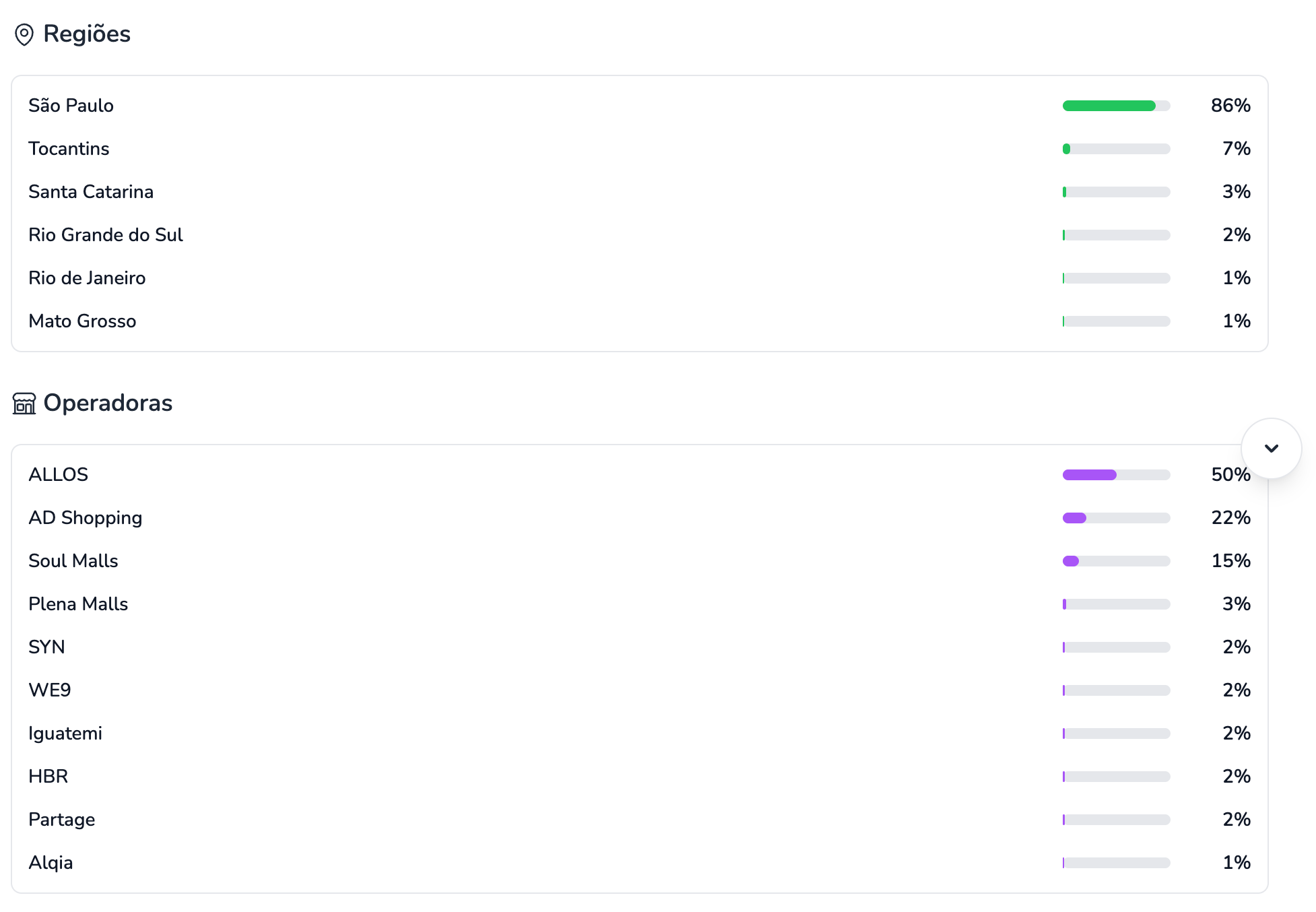The image size is (1316, 912).
Task: Click the Iguatemi operator row
Action: point(65,734)
